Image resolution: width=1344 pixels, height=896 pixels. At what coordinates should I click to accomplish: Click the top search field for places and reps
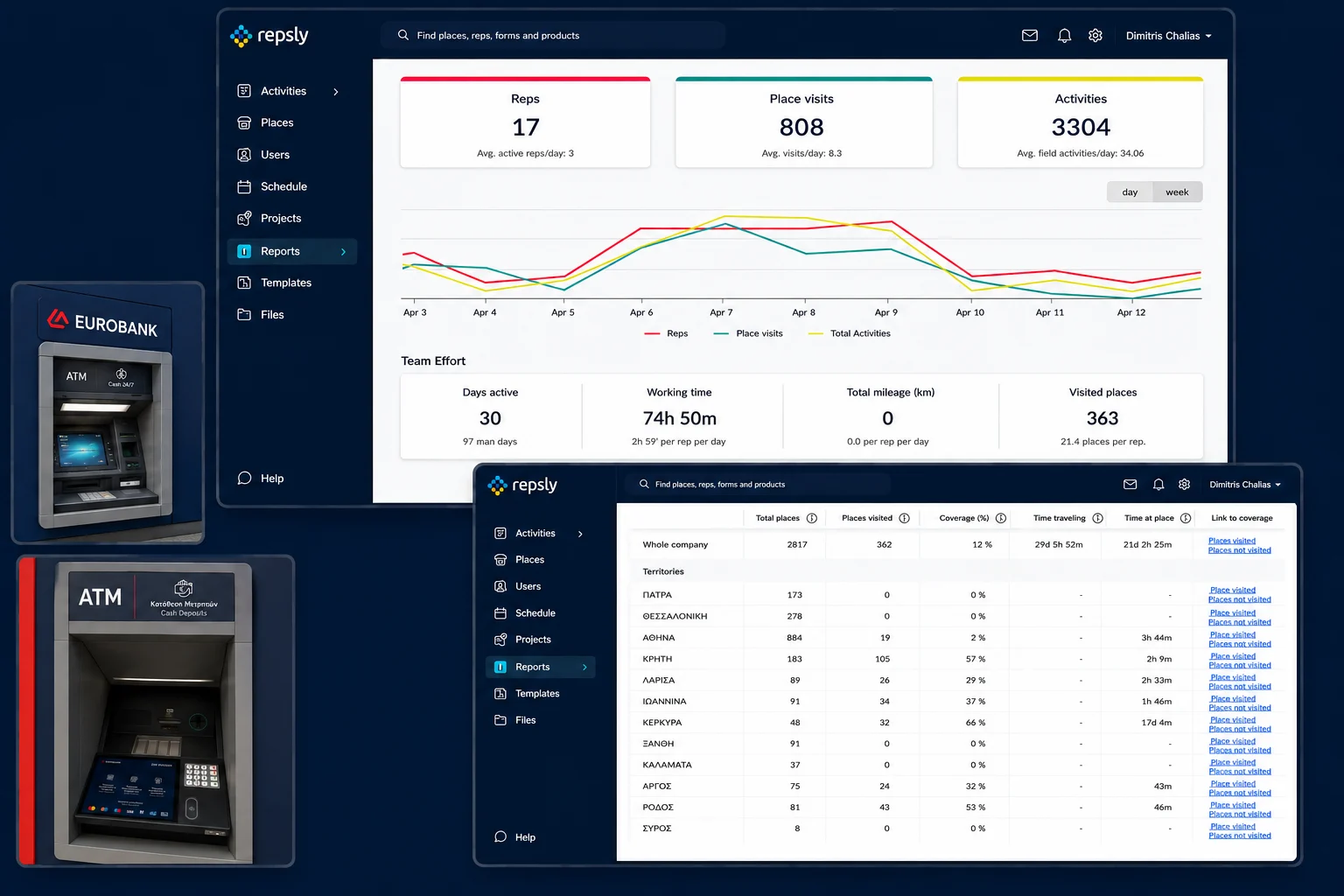[x=553, y=36]
